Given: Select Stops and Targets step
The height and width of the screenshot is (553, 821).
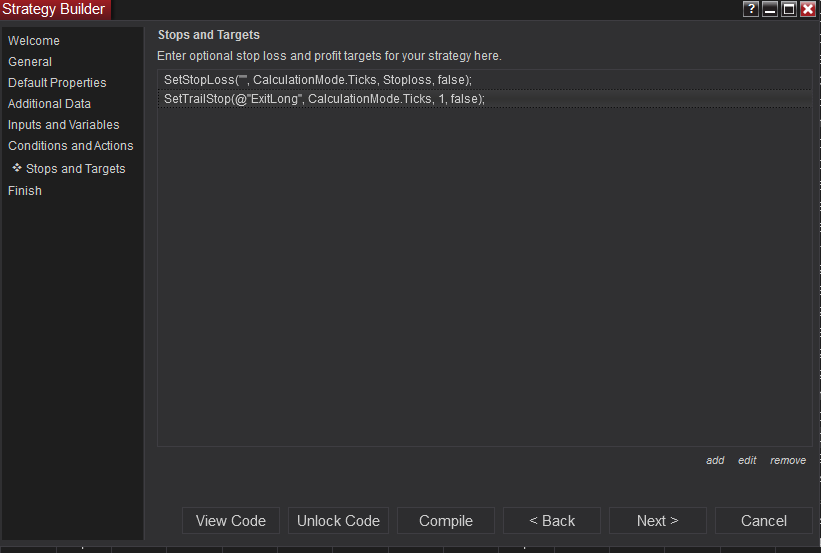Looking at the screenshot, I should click(x=75, y=169).
